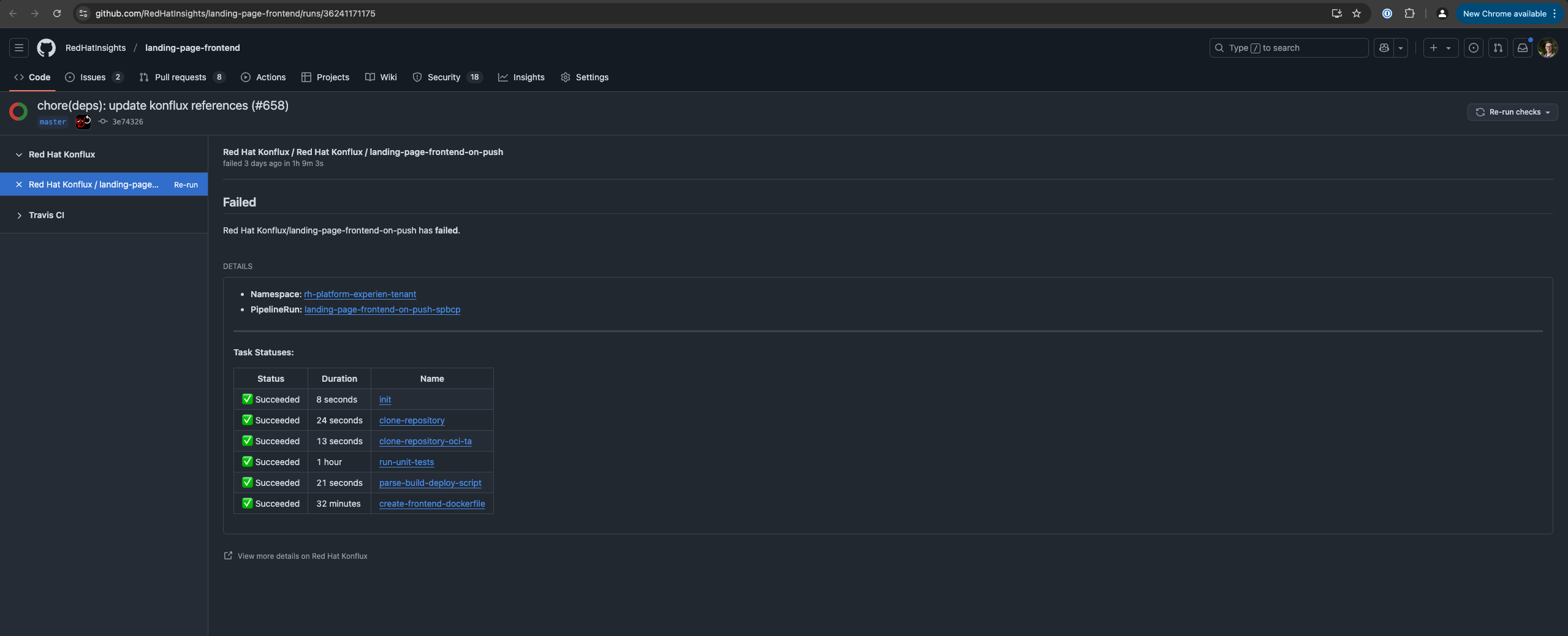This screenshot has width=1568, height=636.
Task: Click the external link icon beside View more details
Action: click(x=228, y=556)
